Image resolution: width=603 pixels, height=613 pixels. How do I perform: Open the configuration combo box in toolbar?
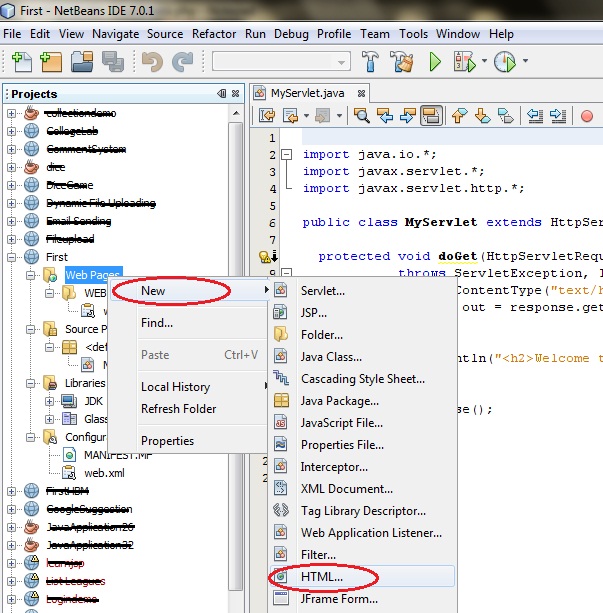(x=281, y=62)
